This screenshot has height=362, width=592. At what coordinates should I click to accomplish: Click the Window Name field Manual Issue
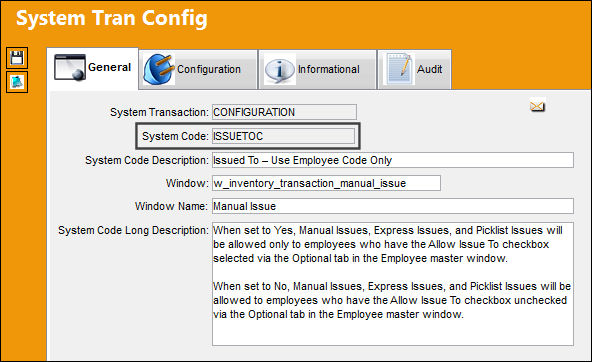coord(393,206)
